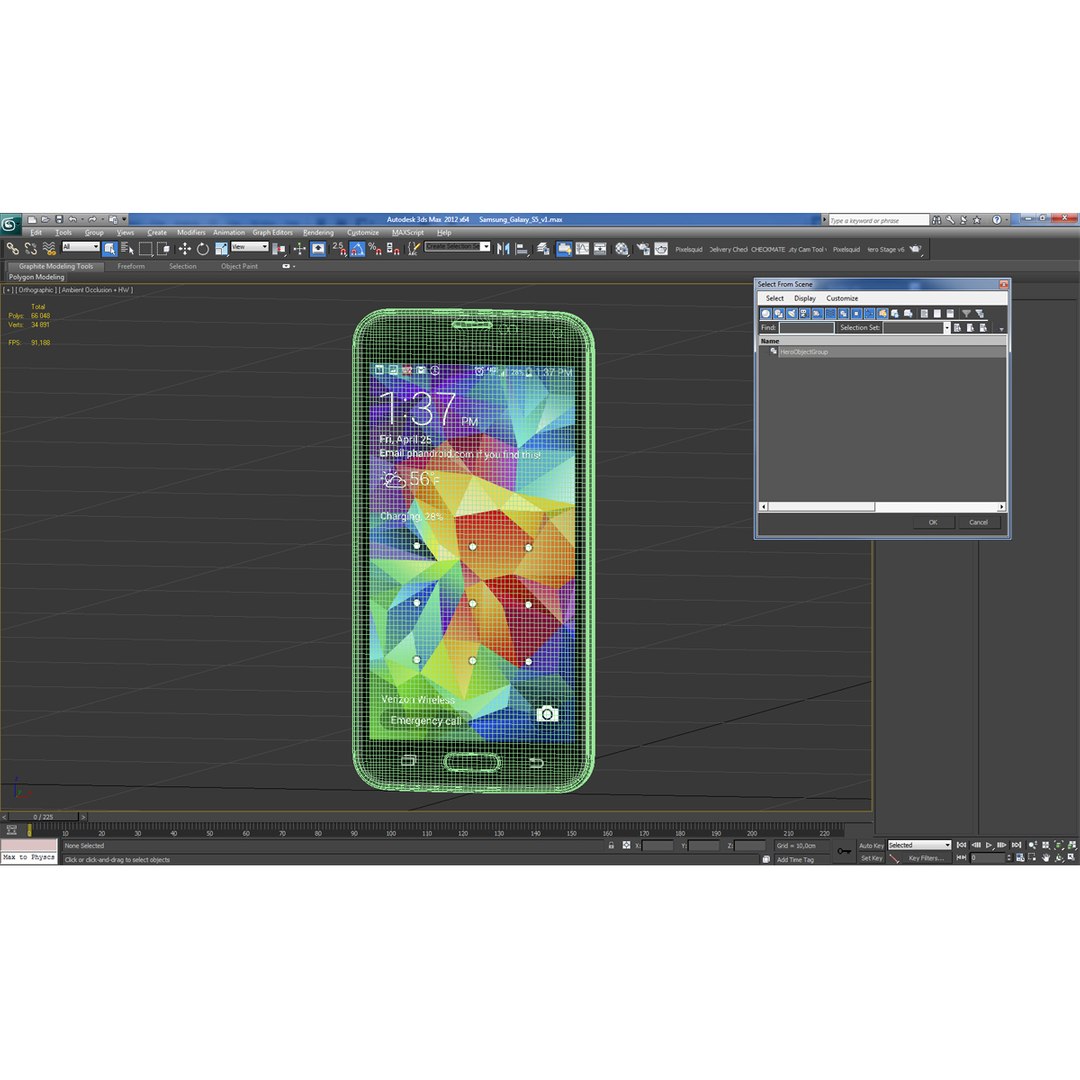Select the Select and Link tool
1080x1080 pixels.
[12, 249]
